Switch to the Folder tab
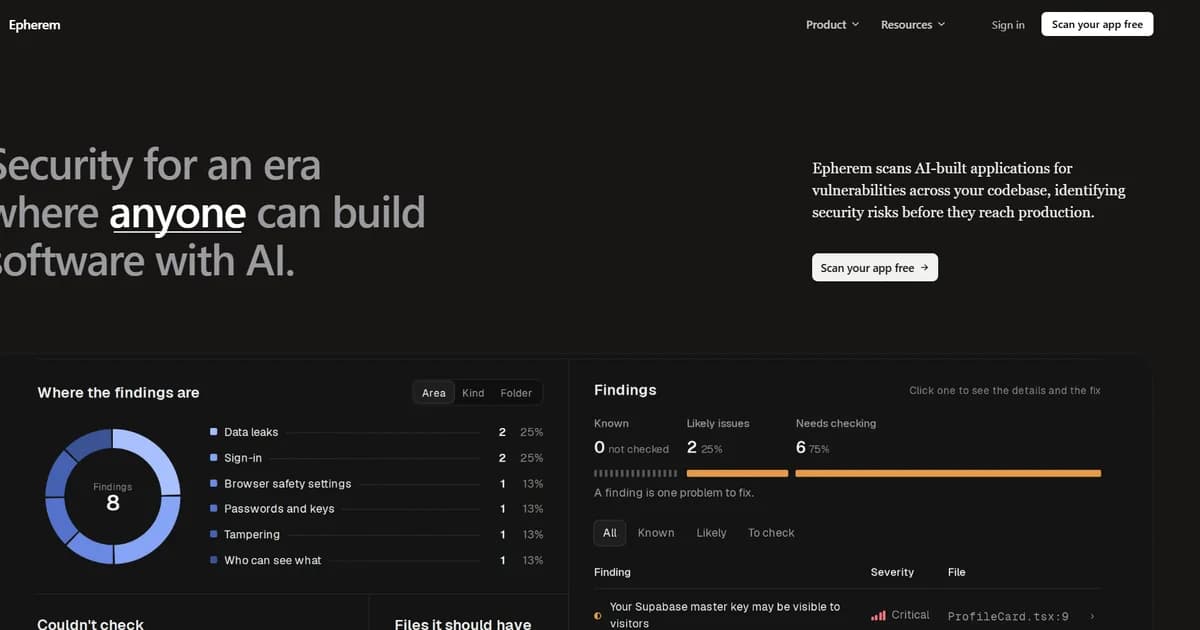The width and height of the screenshot is (1200, 630). (516, 393)
